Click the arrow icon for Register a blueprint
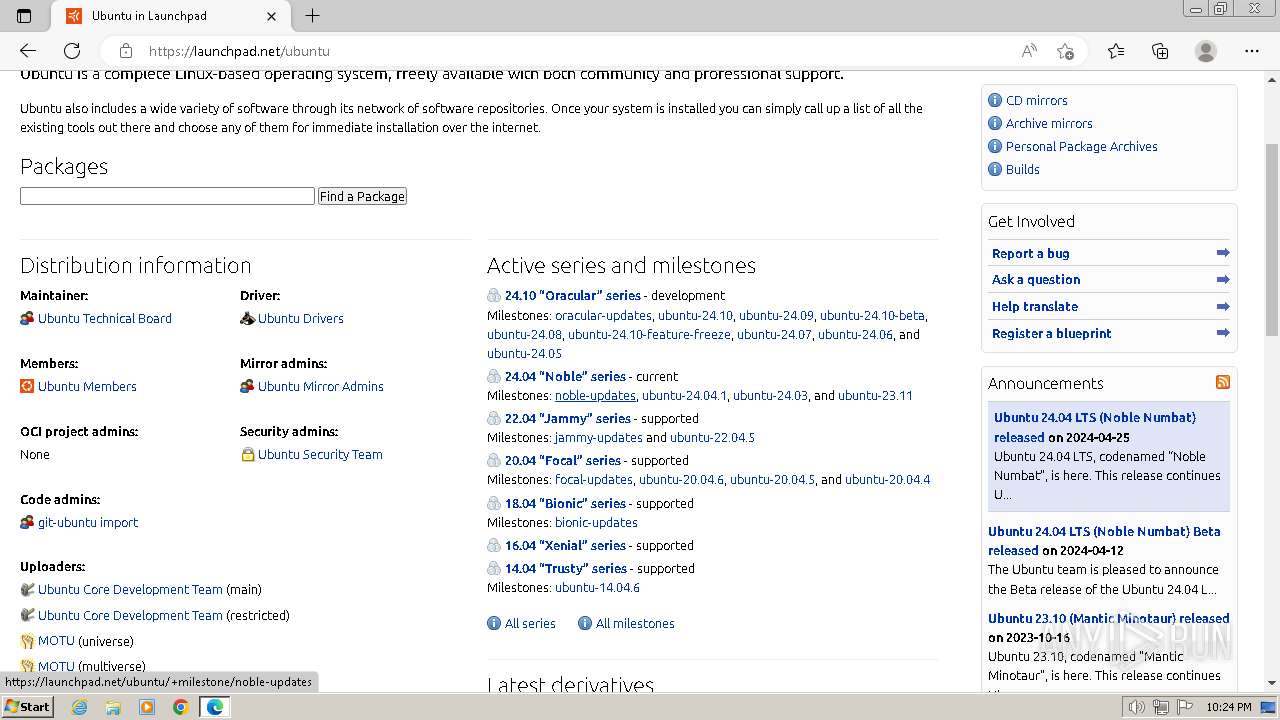The height and width of the screenshot is (720, 1280). pyautogui.click(x=1222, y=334)
